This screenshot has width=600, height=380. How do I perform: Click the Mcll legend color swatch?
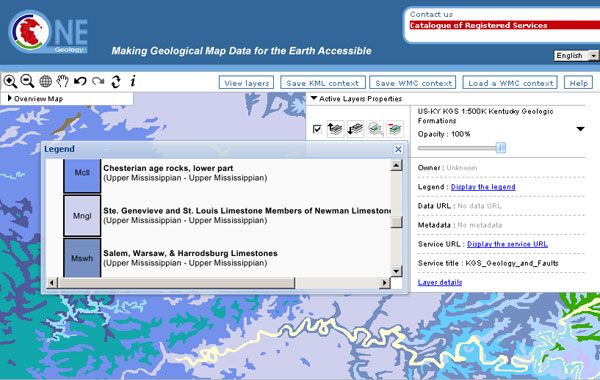[x=82, y=175]
